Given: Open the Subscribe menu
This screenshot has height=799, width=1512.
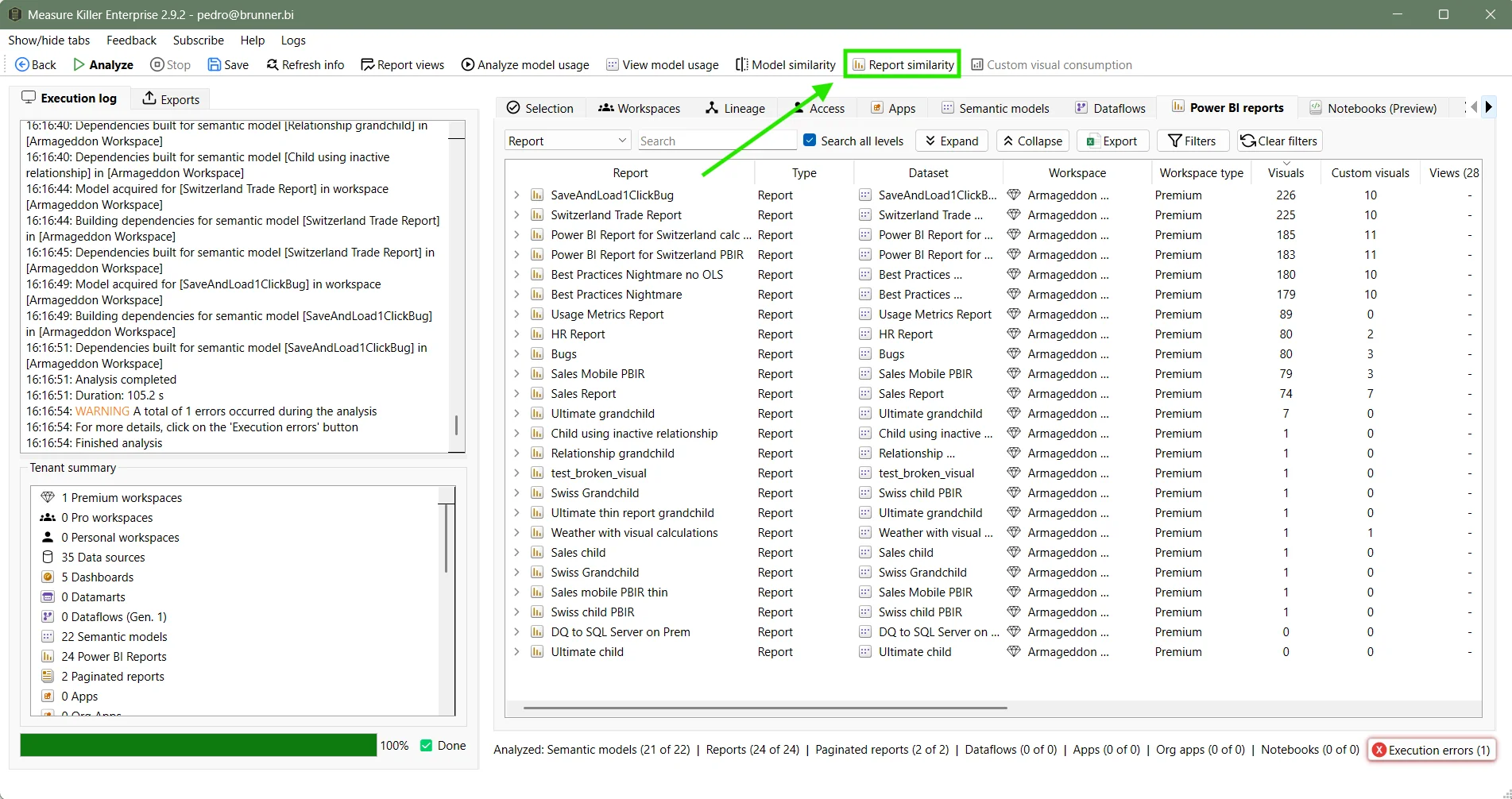Looking at the screenshot, I should [x=199, y=41].
